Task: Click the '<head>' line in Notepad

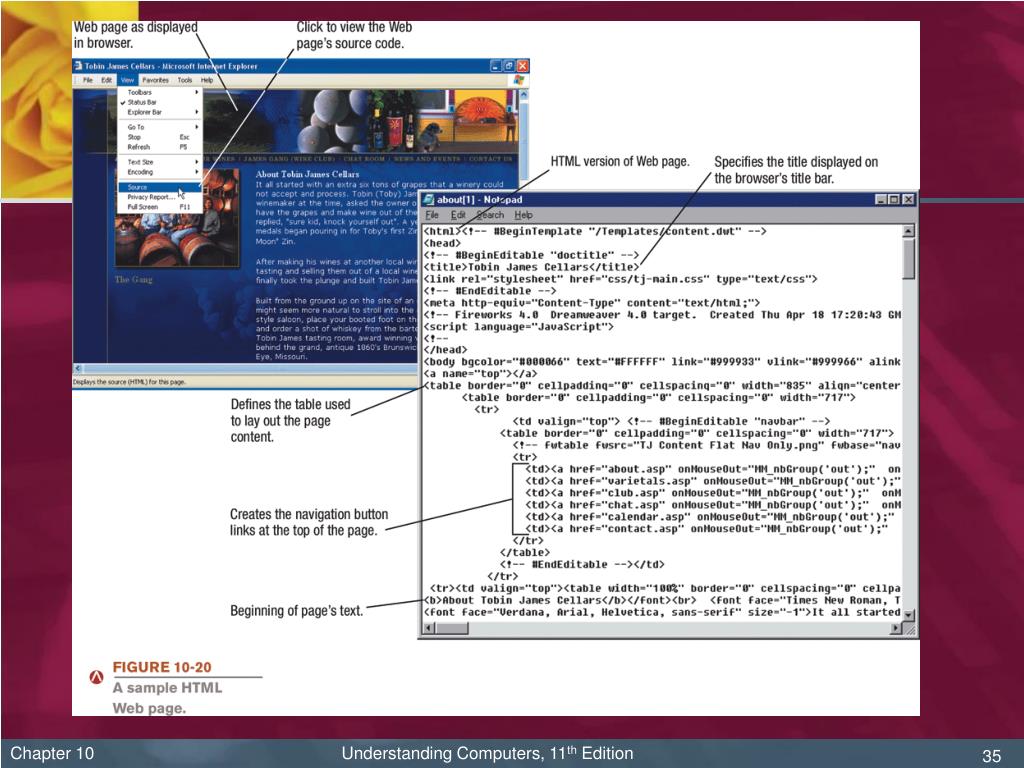Action: coord(443,243)
